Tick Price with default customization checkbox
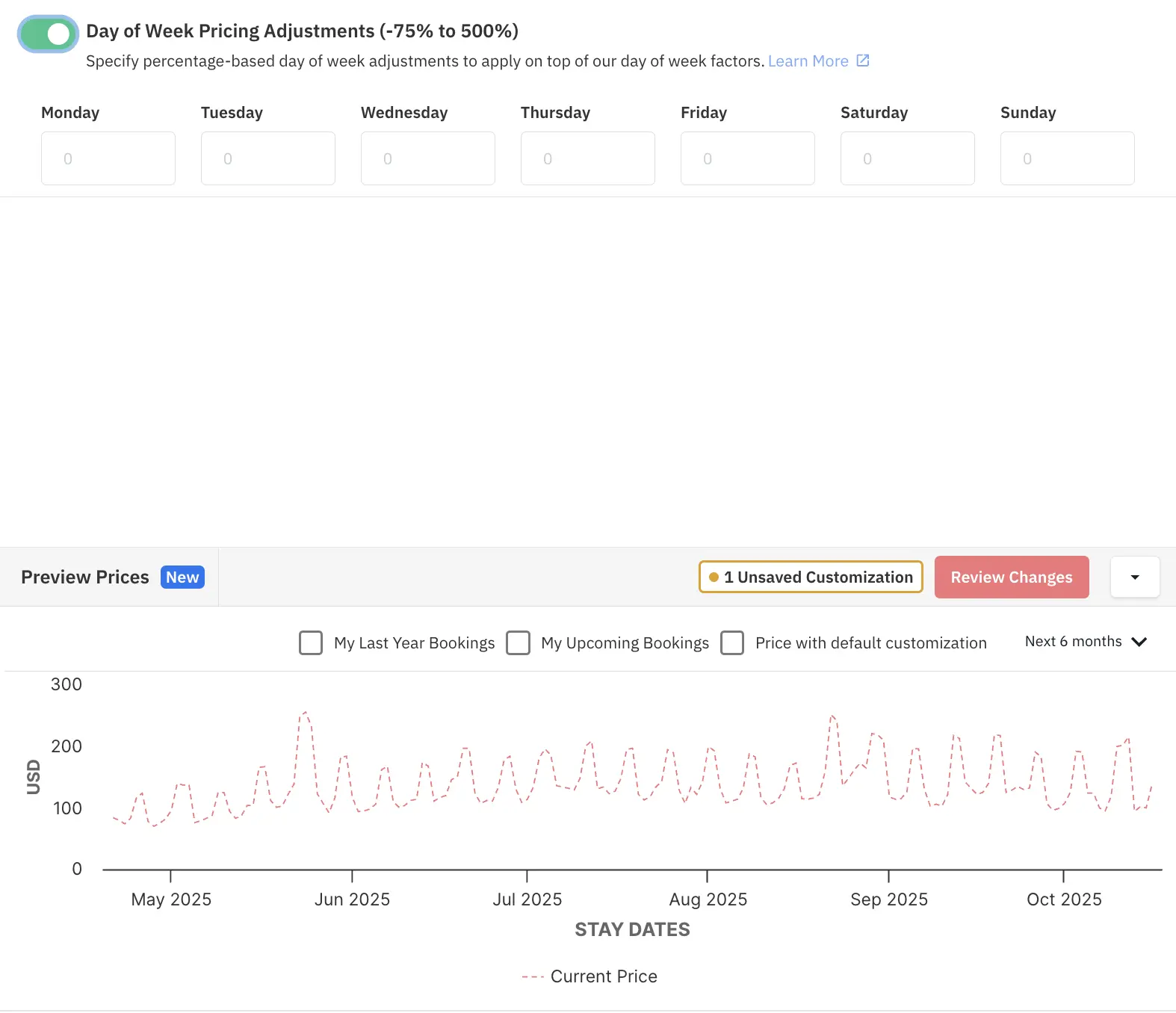The width and height of the screenshot is (1176, 1013). click(x=732, y=642)
